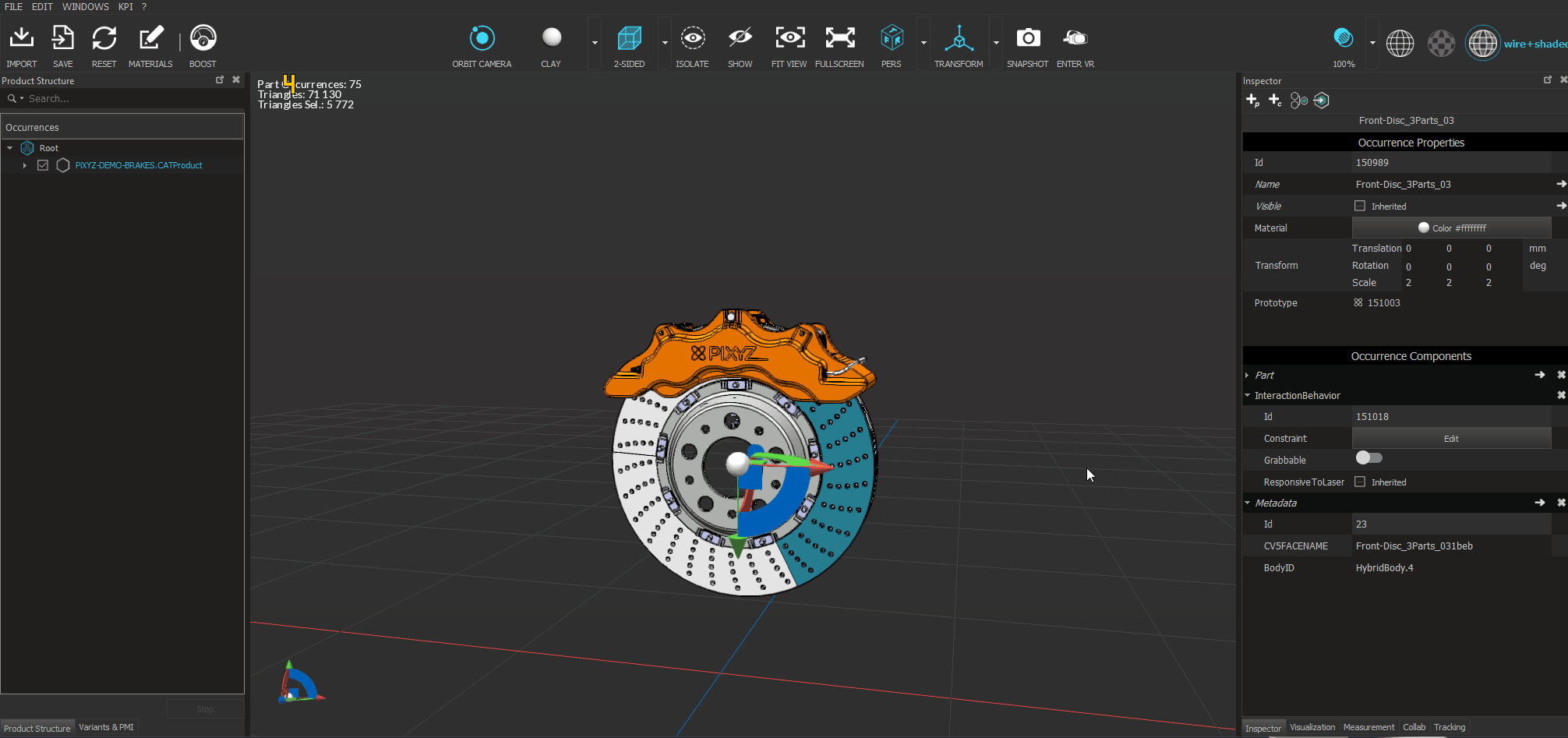Select the wire+shaded display mode icon
This screenshot has height=738, width=1568.
(1482, 43)
